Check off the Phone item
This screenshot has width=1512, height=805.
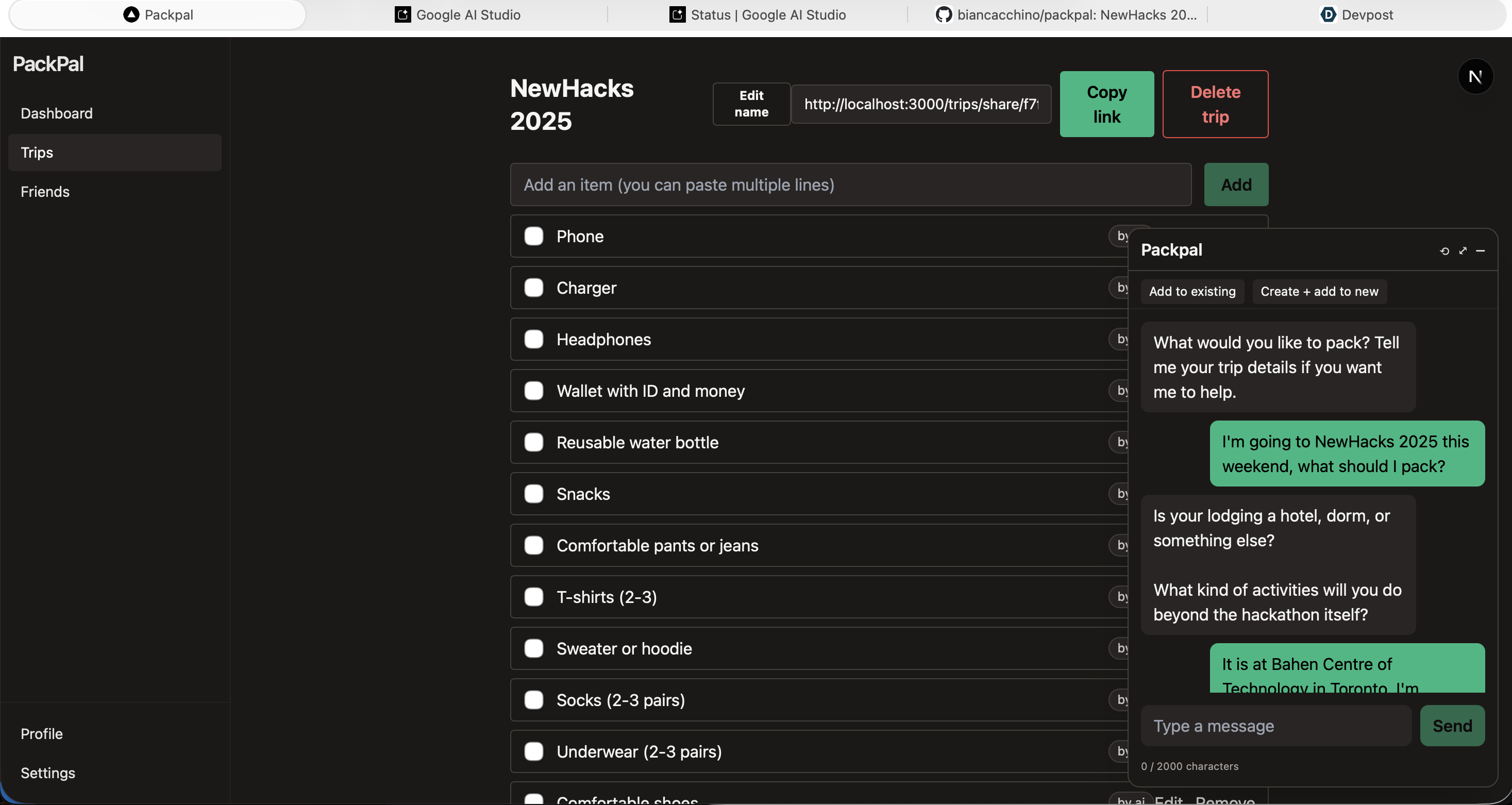click(x=533, y=236)
